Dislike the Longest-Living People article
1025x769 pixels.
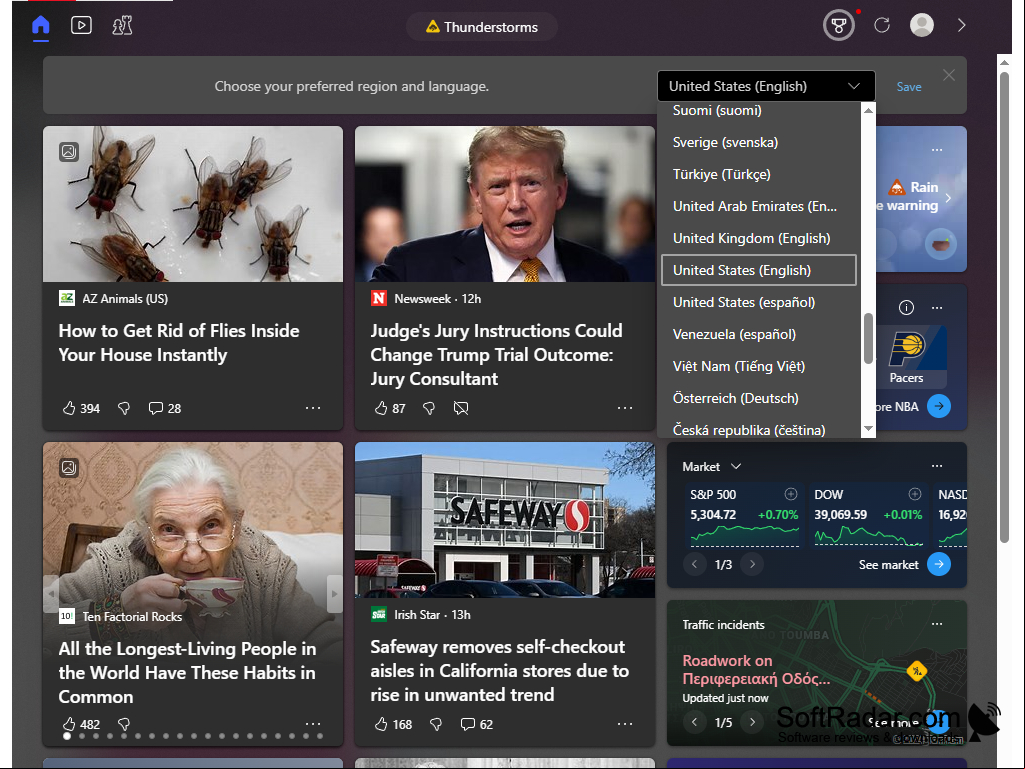pos(124,724)
